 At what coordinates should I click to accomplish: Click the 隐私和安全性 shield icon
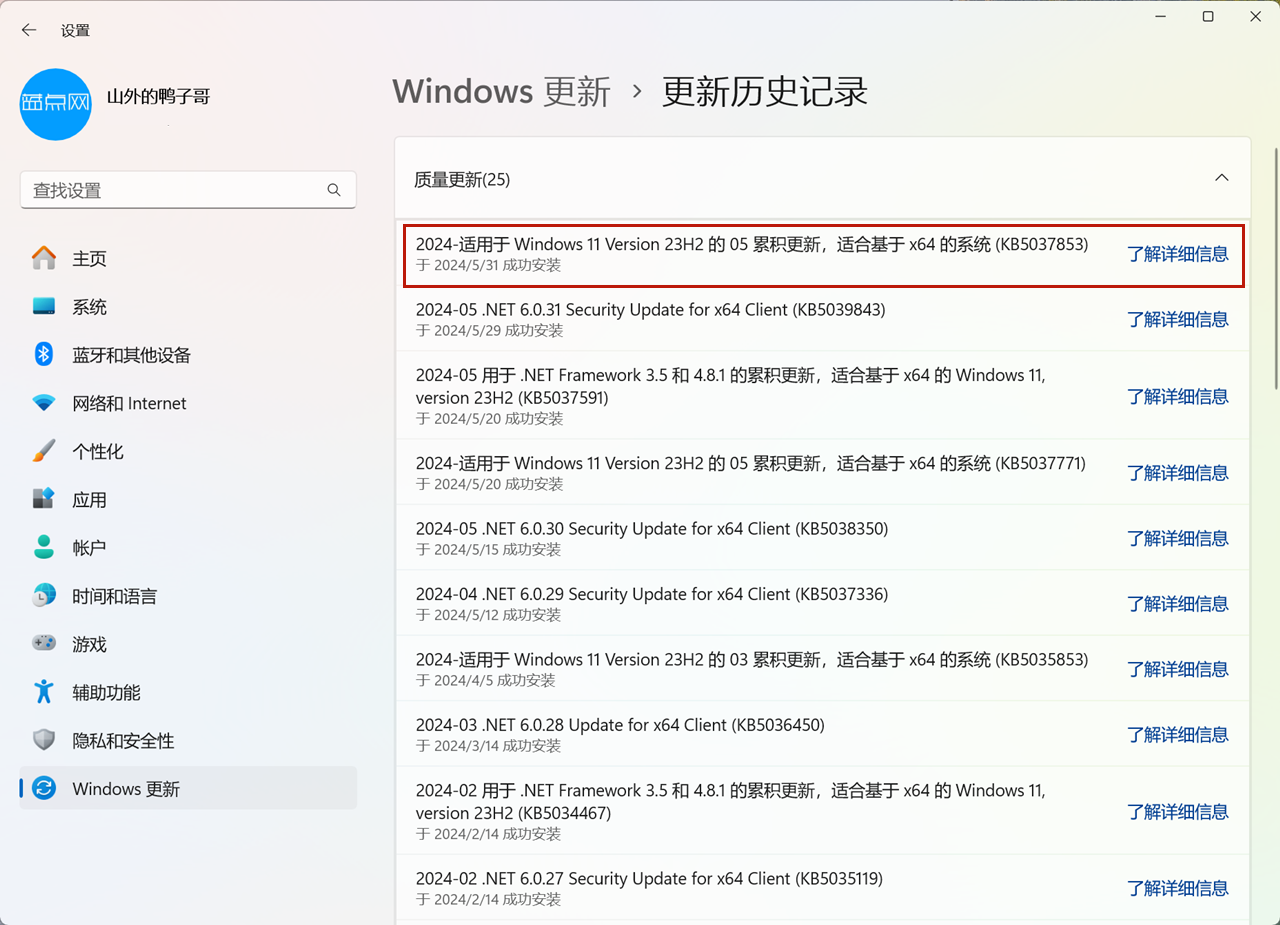44,740
